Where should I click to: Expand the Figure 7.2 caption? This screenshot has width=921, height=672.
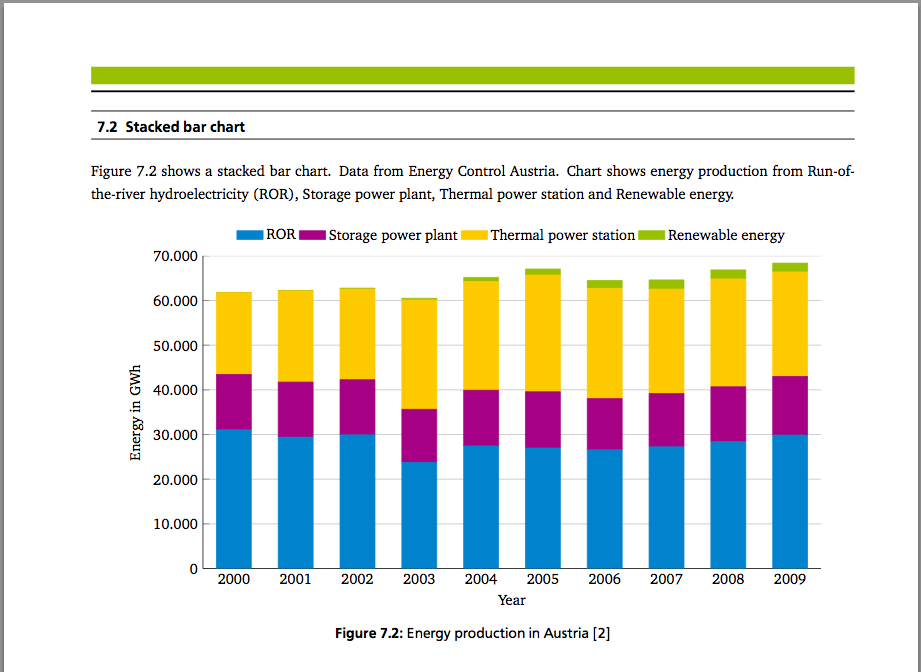(x=472, y=633)
